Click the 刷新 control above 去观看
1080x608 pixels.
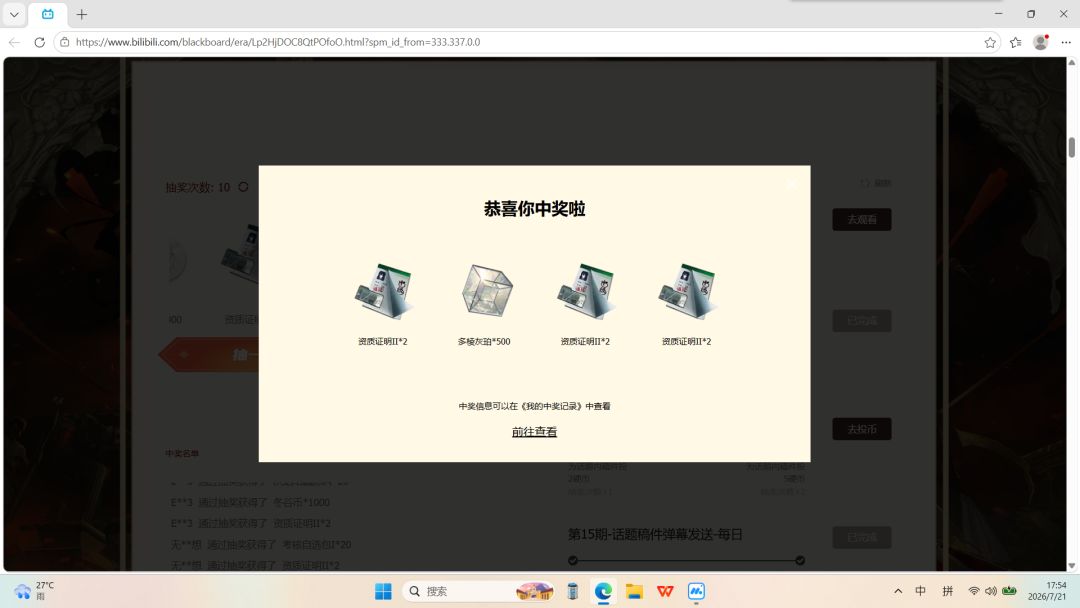click(x=875, y=183)
